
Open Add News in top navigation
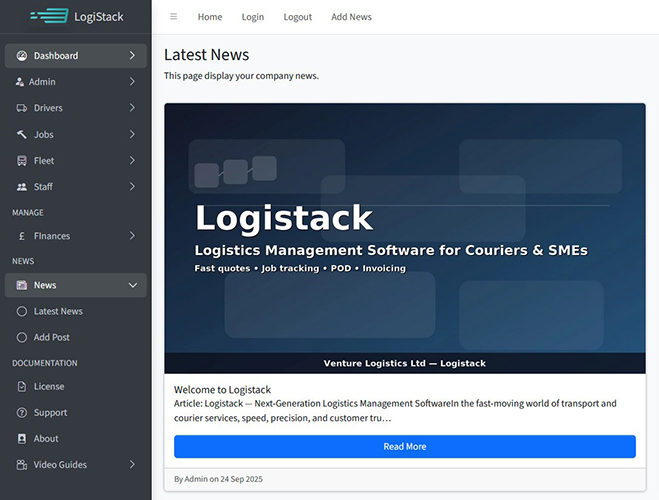click(351, 17)
